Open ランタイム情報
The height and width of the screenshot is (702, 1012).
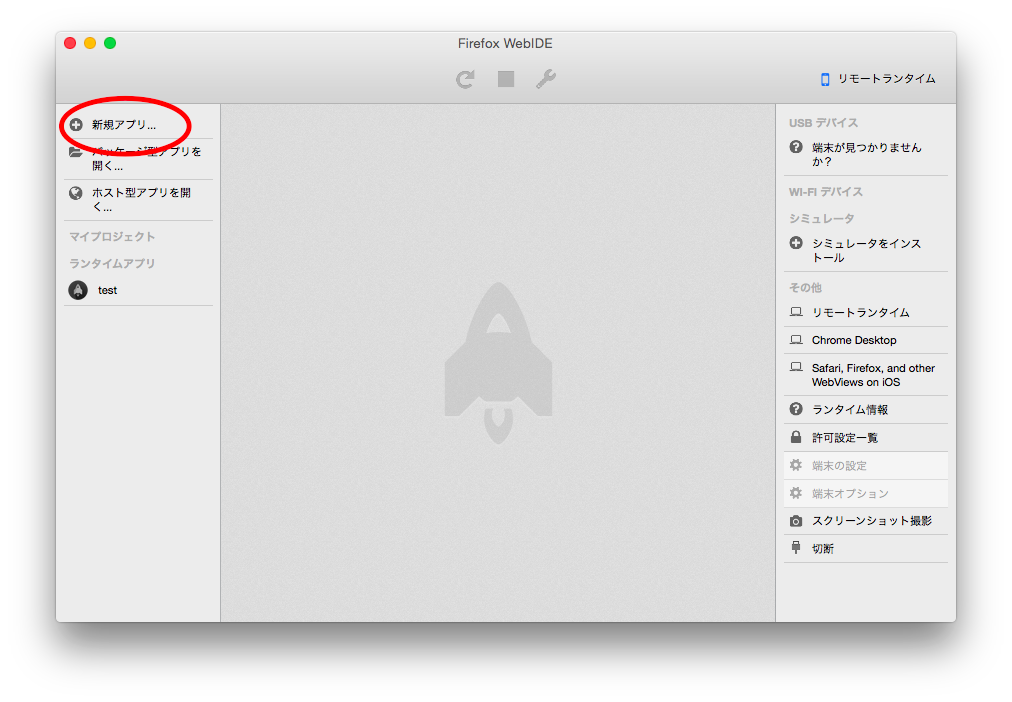pos(865,410)
